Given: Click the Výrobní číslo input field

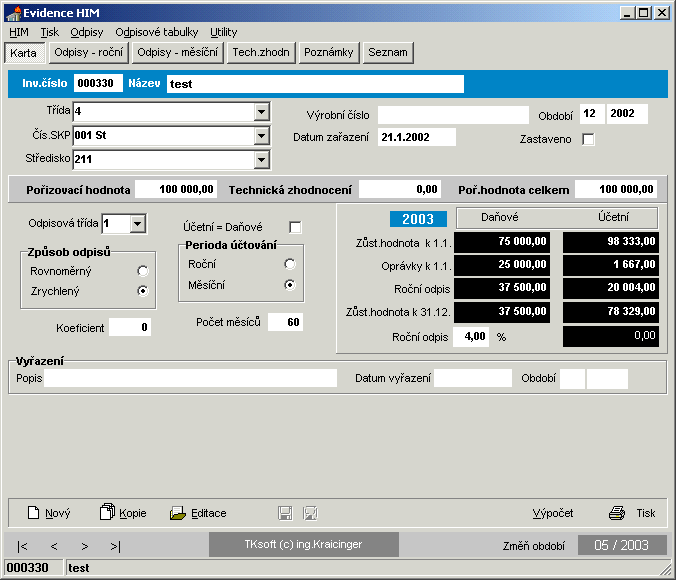Looking at the screenshot, I should 454,115.
